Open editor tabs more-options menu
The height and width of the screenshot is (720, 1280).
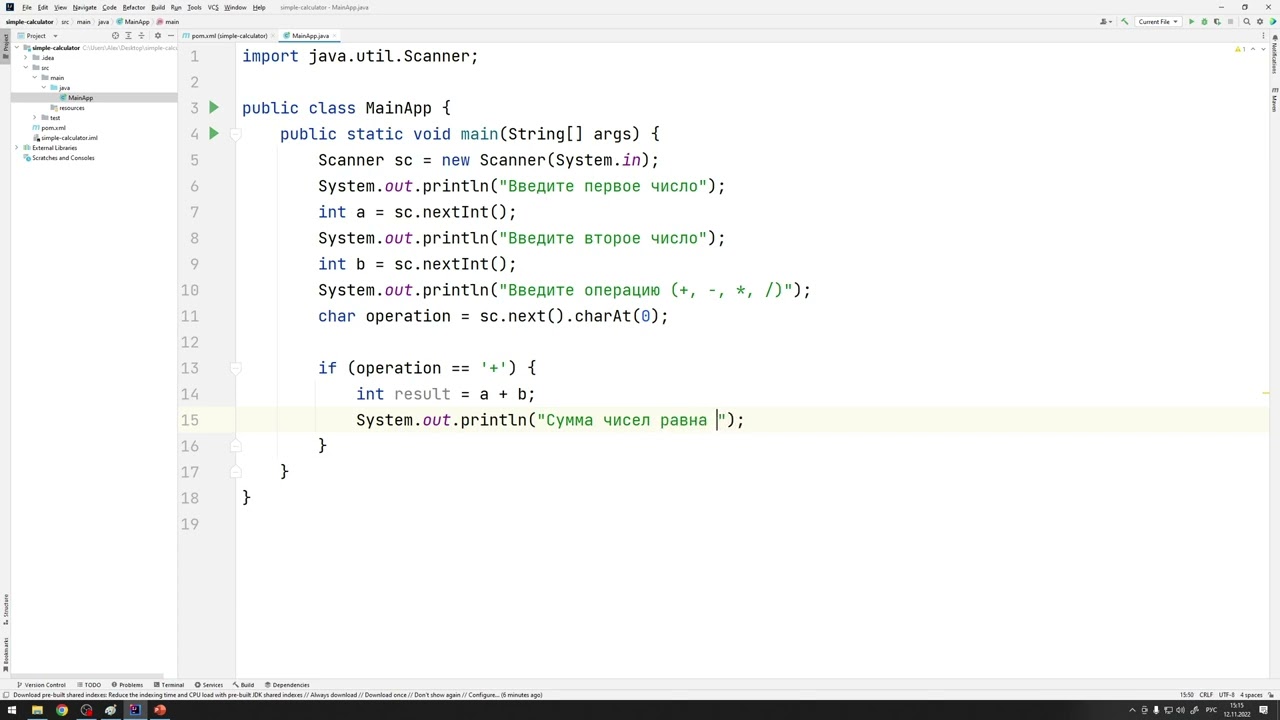[x=1263, y=35]
